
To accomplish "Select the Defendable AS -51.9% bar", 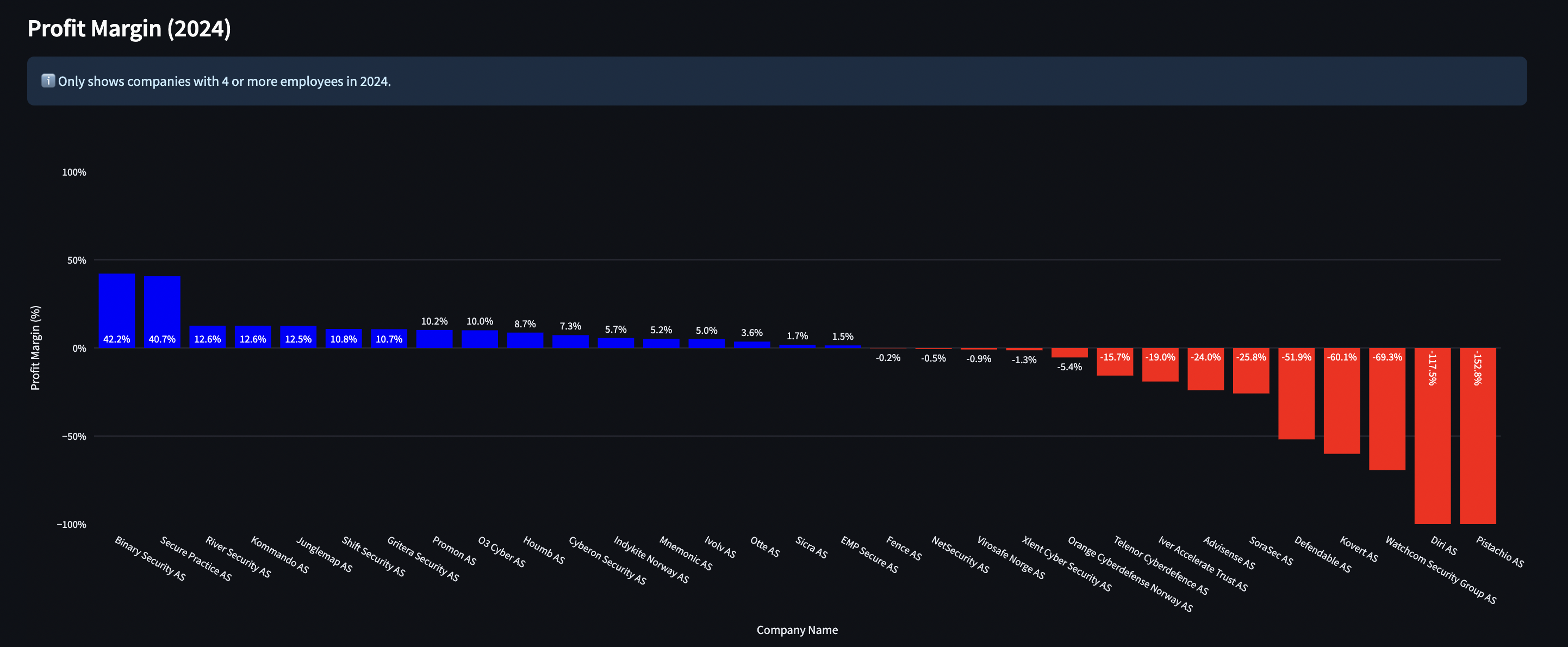I will tap(1297, 394).
